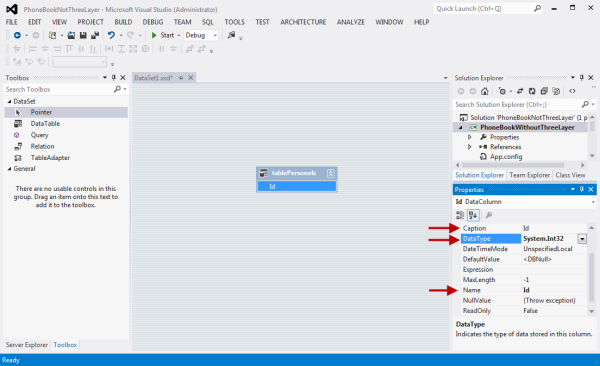Open the SQL menu
Screen dimensions: 600x366
coord(208,22)
